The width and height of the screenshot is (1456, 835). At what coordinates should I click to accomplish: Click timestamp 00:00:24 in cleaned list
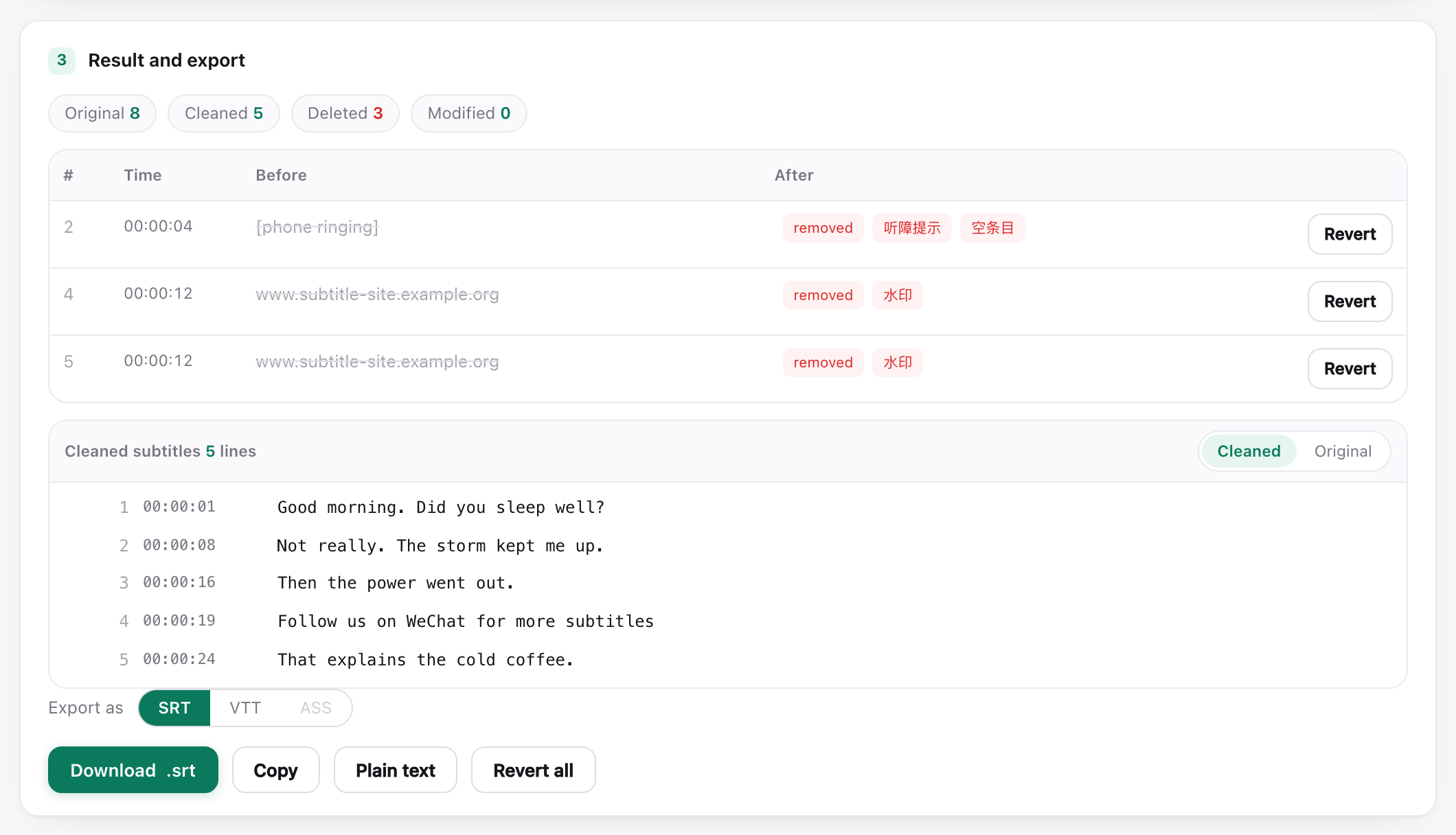click(179, 659)
